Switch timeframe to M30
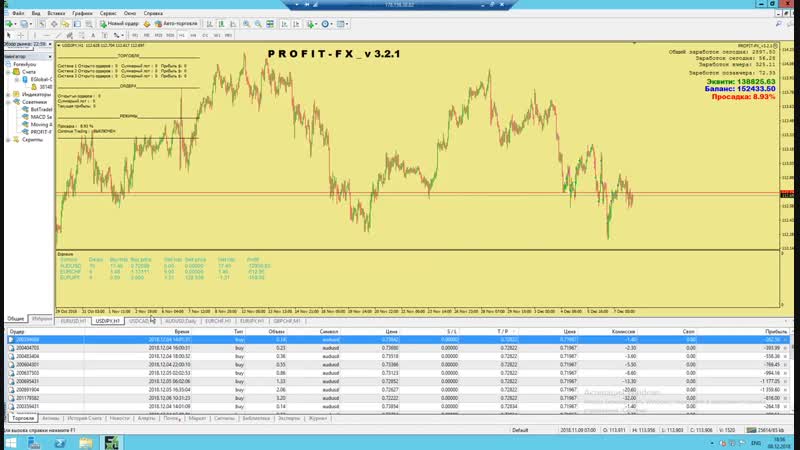The width and height of the screenshot is (800, 450). (x=170, y=35)
